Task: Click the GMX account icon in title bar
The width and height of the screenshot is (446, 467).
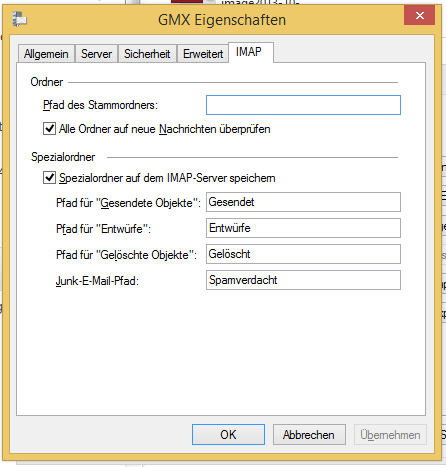Action: coord(20,19)
